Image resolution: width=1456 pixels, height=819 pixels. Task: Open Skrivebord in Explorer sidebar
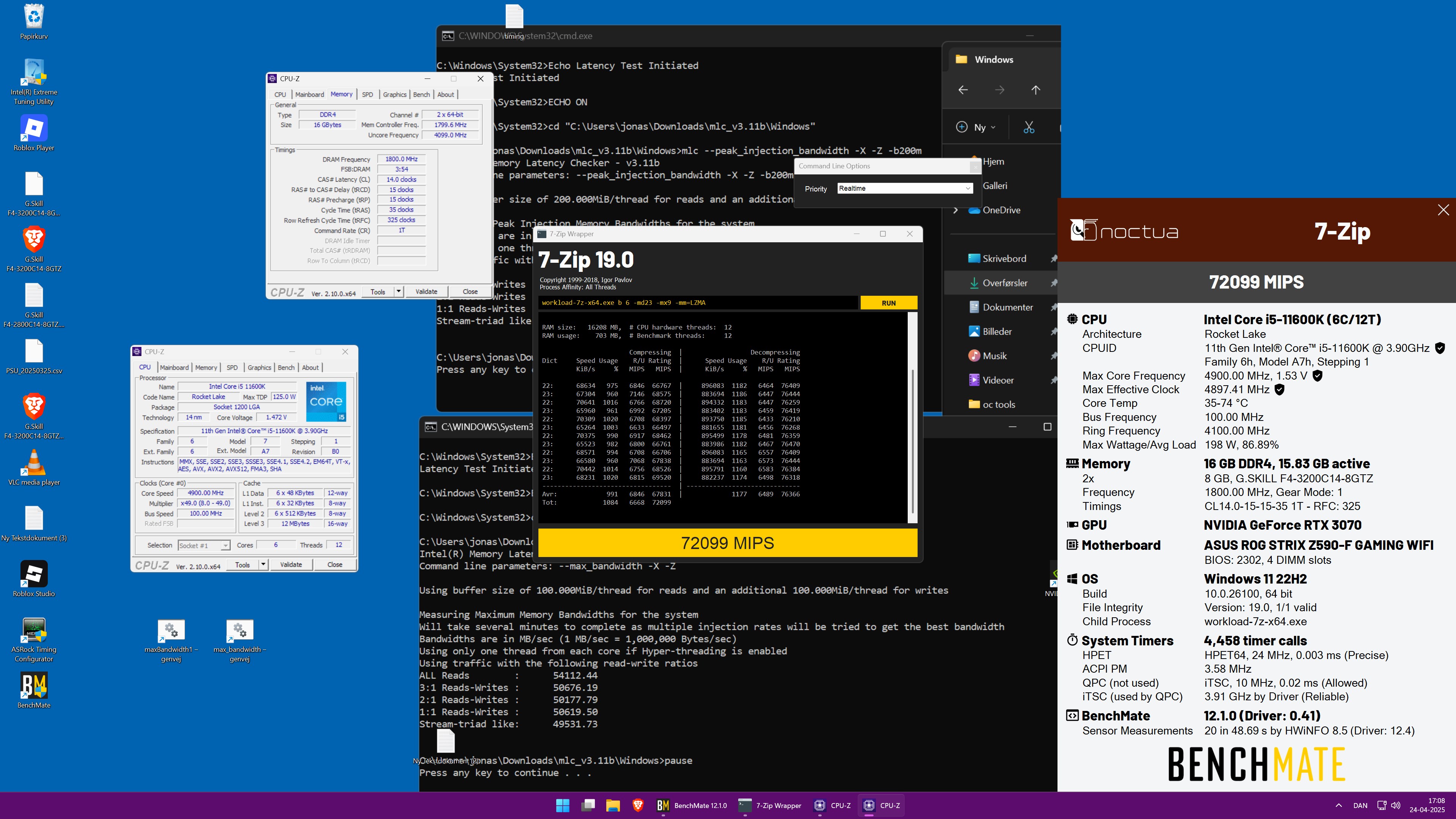pyautogui.click(x=1004, y=258)
